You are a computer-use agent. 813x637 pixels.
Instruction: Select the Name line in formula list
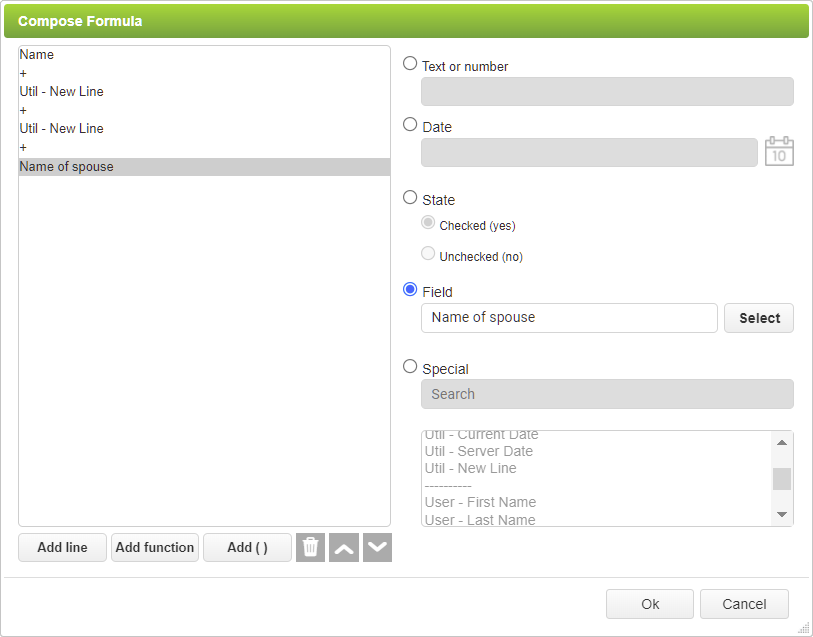pyautogui.click(x=204, y=54)
